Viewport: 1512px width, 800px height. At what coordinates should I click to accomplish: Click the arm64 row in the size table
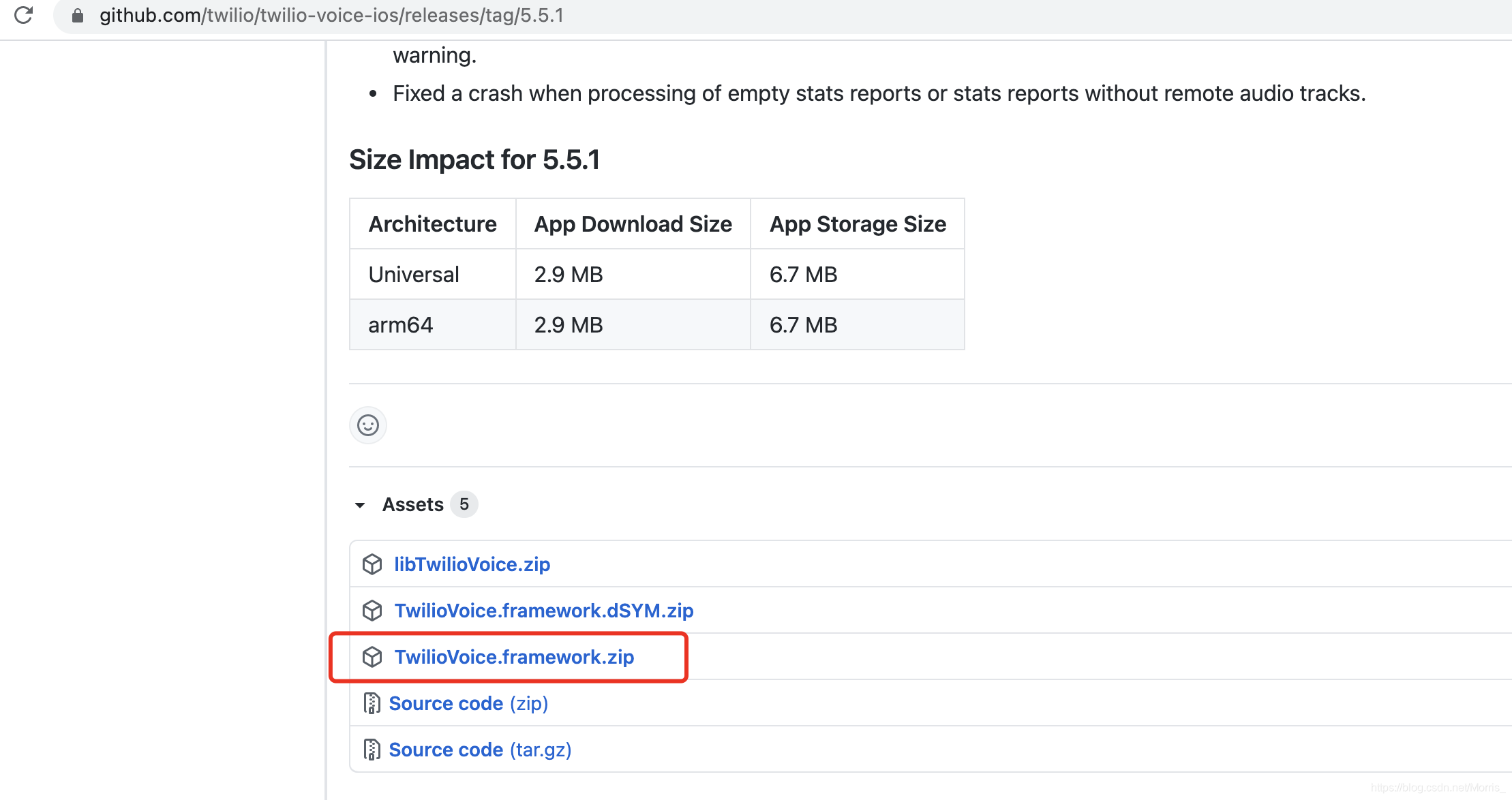pos(400,325)
